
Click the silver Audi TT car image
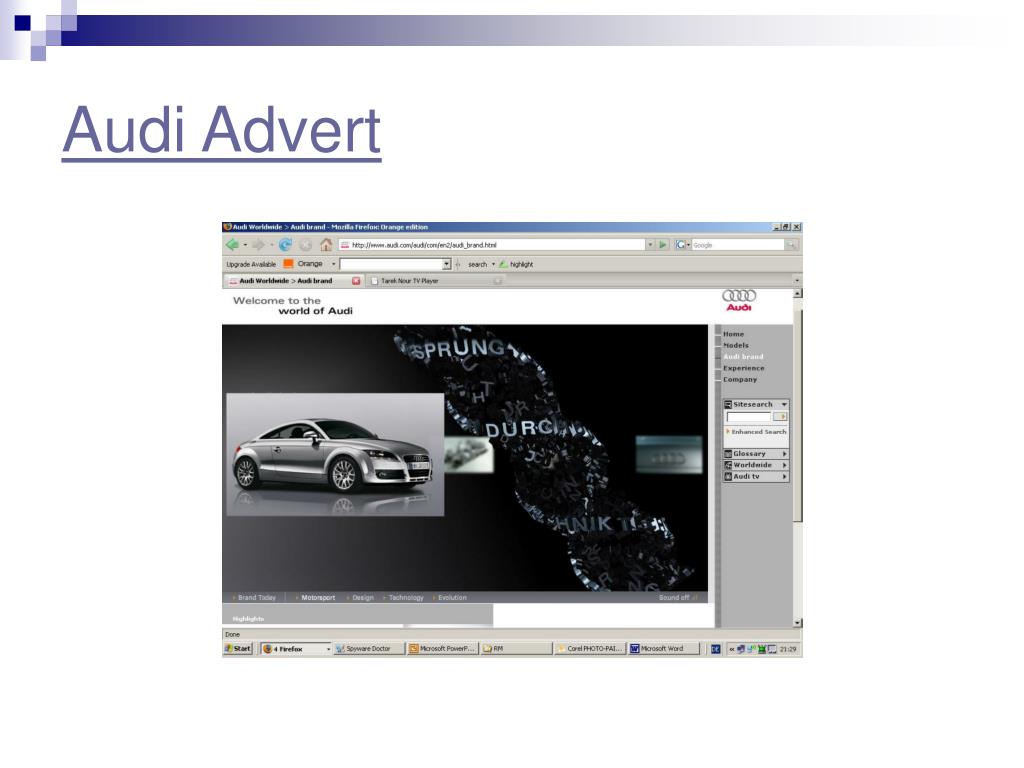[335, 455]
